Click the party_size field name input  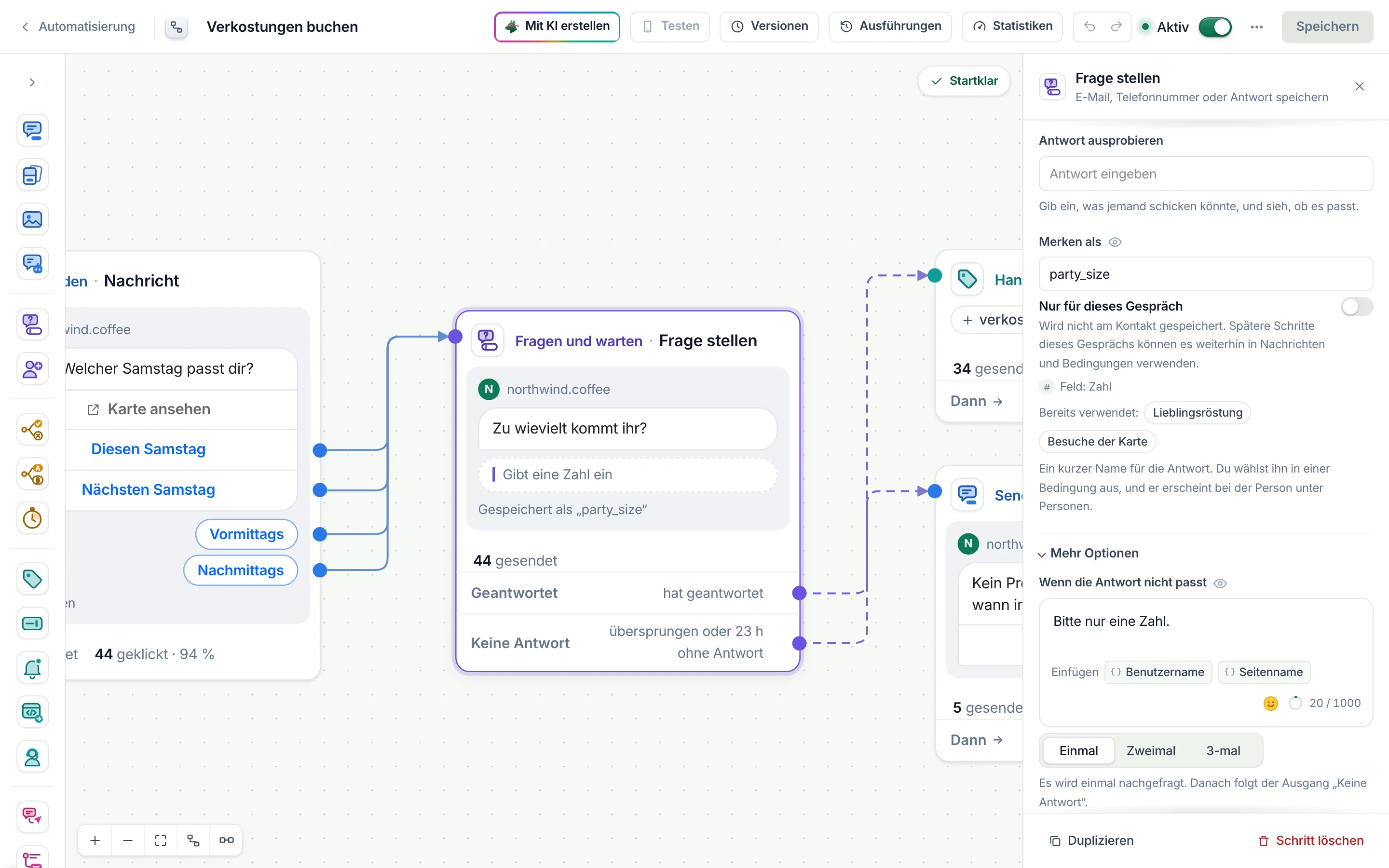(1206, 274)
